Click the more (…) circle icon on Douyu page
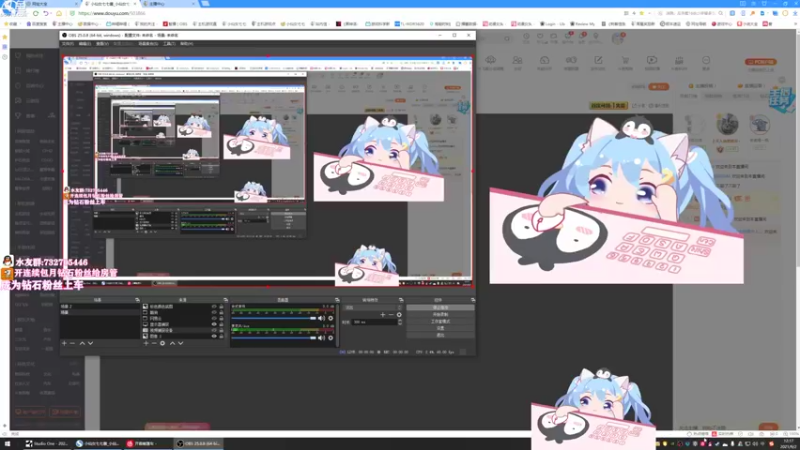The width and height of the screenshot is (800, 450). (x=706, y=60)
